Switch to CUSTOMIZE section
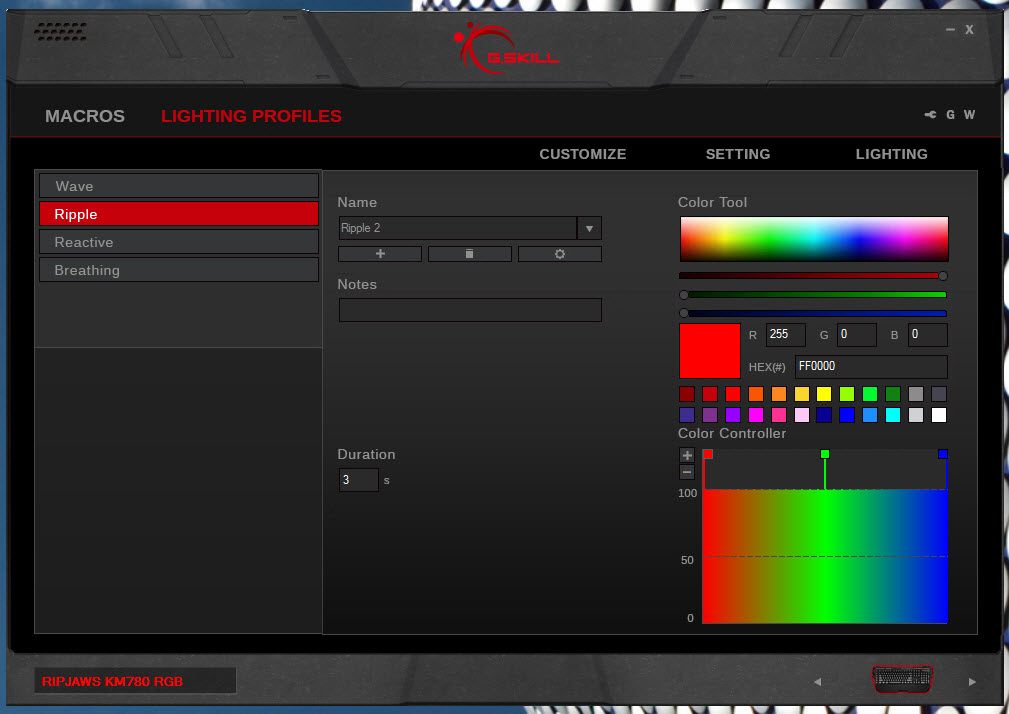This screenshot has height=714, width=1009. [582, 154]
